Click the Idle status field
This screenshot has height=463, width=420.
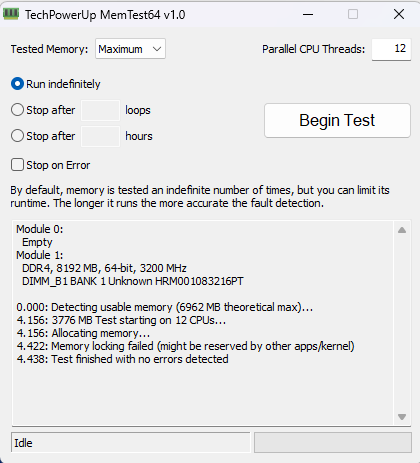click(130, 442)
